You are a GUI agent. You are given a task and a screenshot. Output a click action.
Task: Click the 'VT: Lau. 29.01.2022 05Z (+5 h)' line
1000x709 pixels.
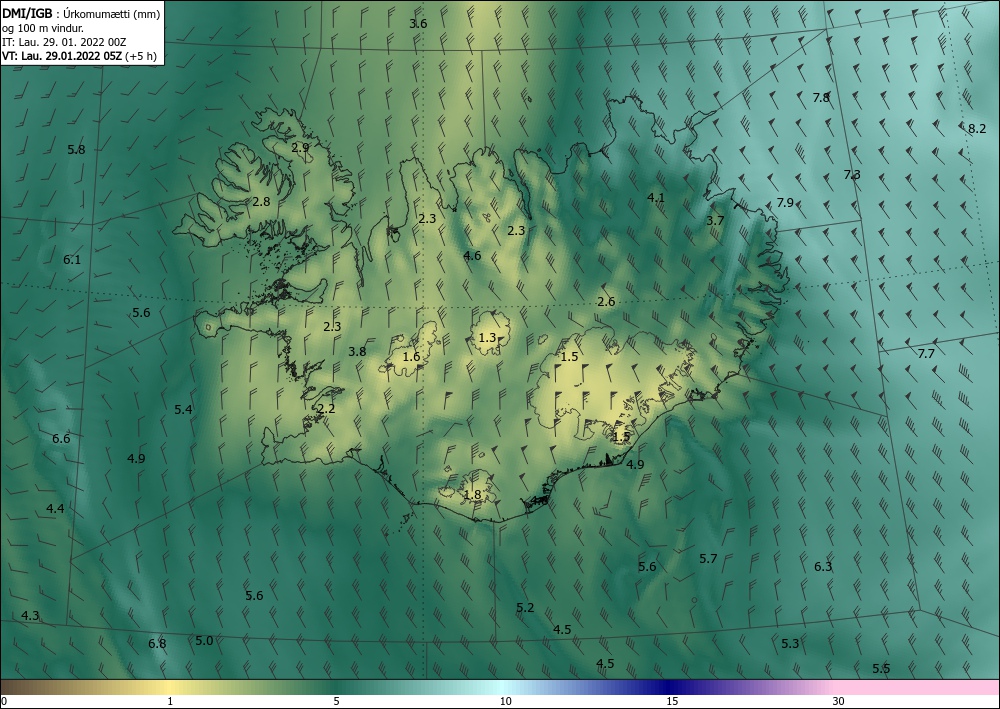point(79,56)
